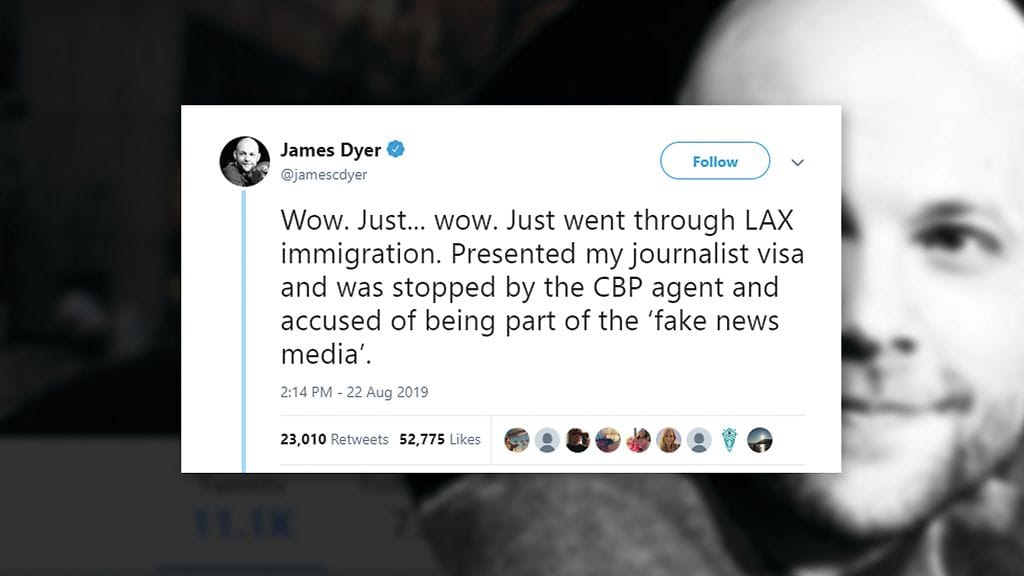Image resolution: width=1024 pixels, height=576 pixels.
Task: Open the gray default avatar beside the beach photo
Action: 547,440
